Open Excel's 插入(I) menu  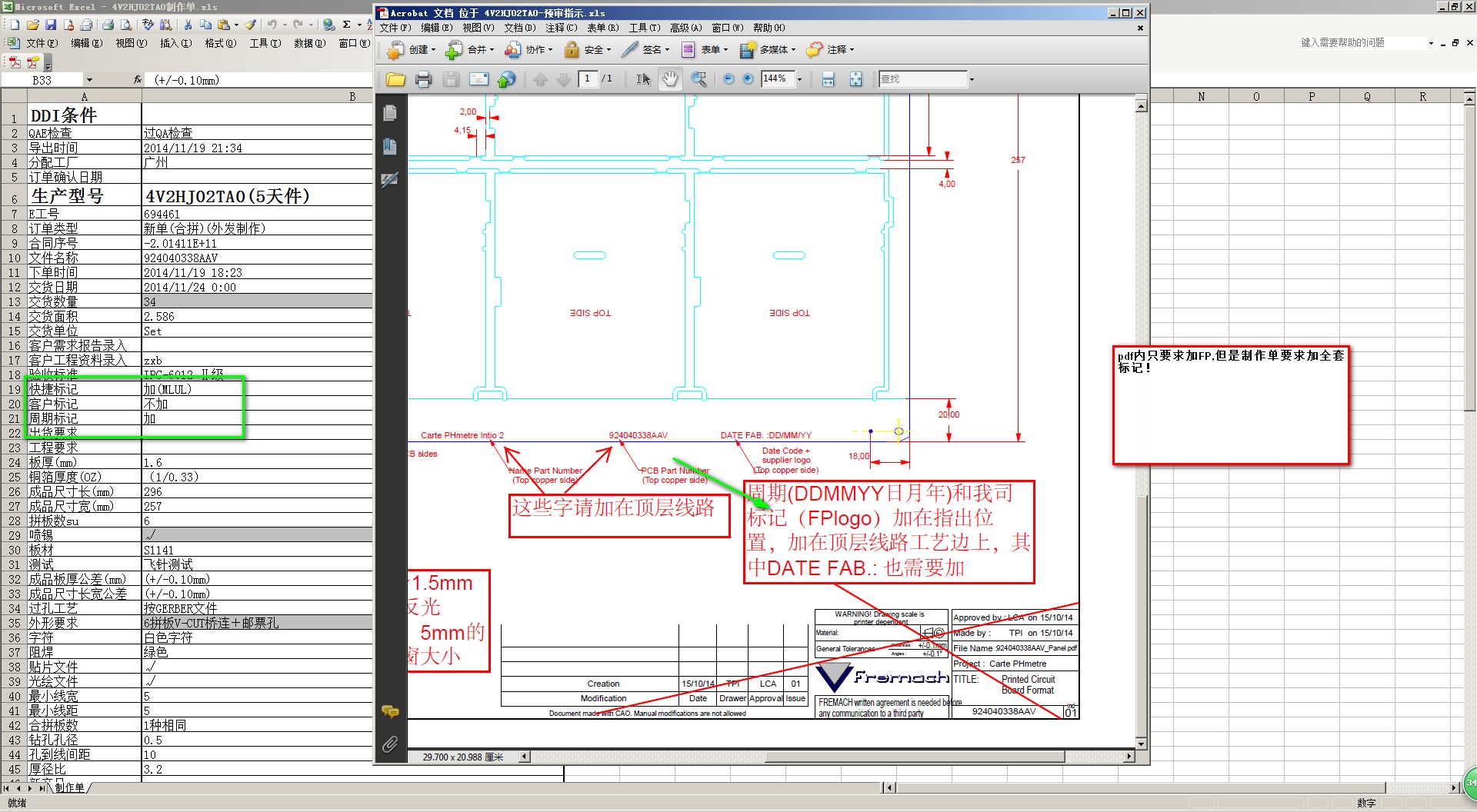(x=175, y=43)
